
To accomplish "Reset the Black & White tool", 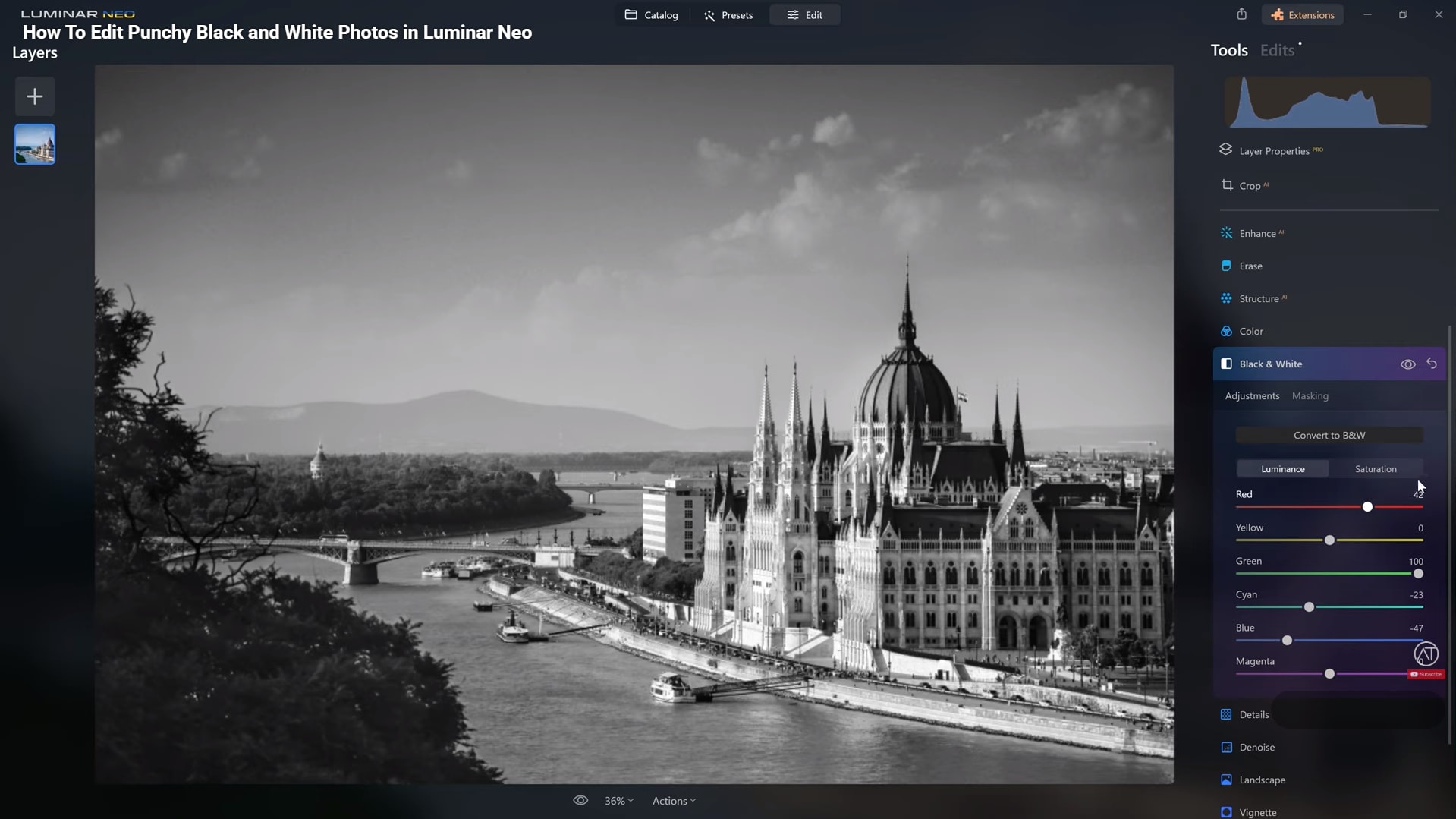I will pos(1432,364).
